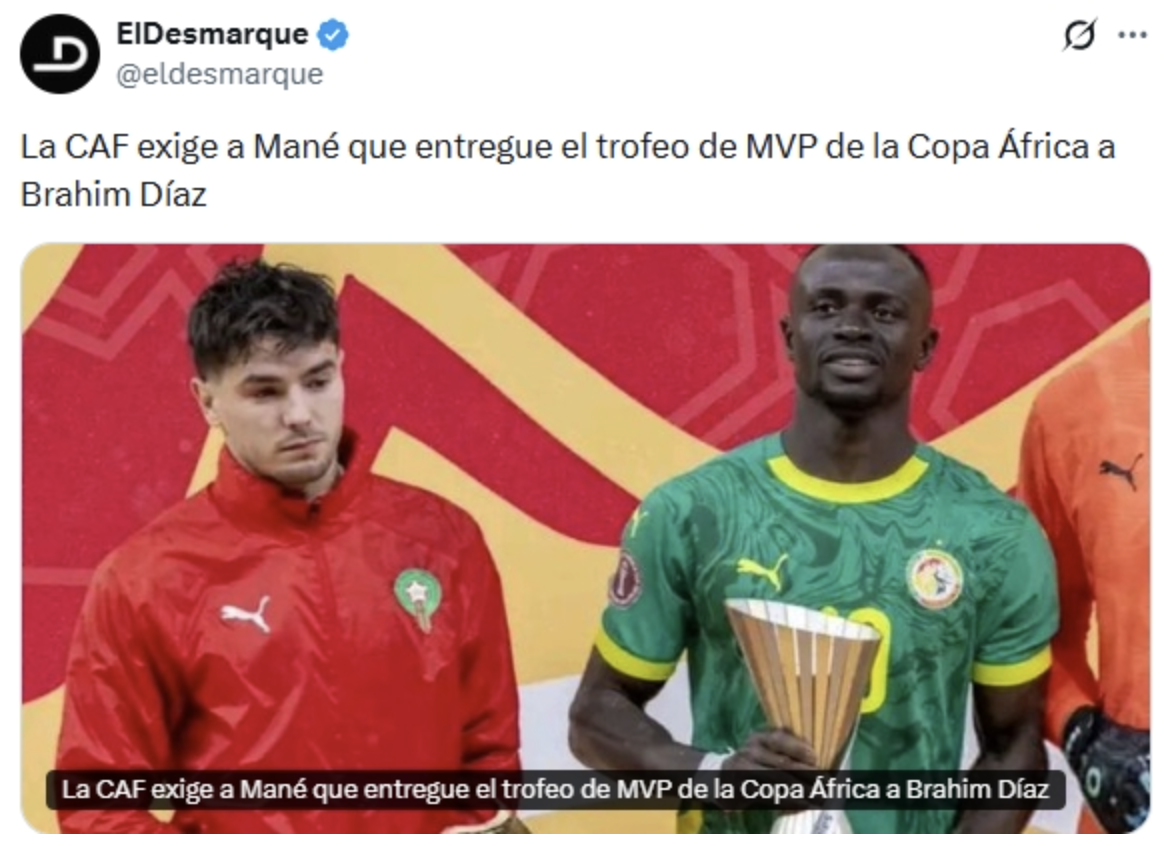Viewport: 1164px width, 846px height.
Task: Open the three-dot more options menu
Action: point(1132,35)
